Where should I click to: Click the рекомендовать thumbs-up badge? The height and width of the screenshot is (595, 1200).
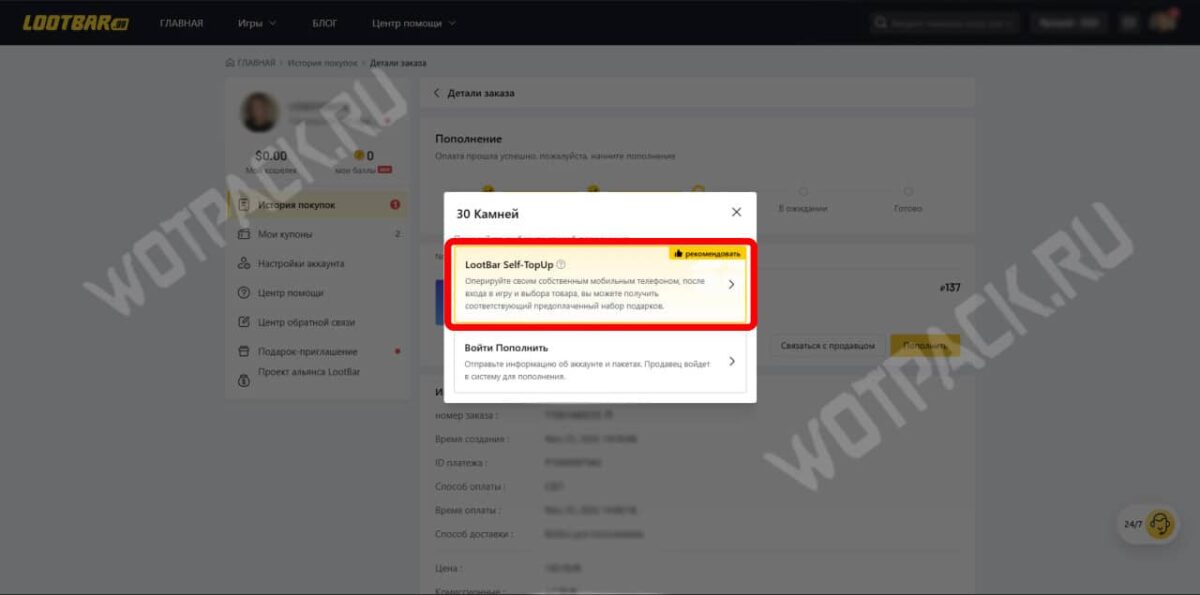coord(707,254)
